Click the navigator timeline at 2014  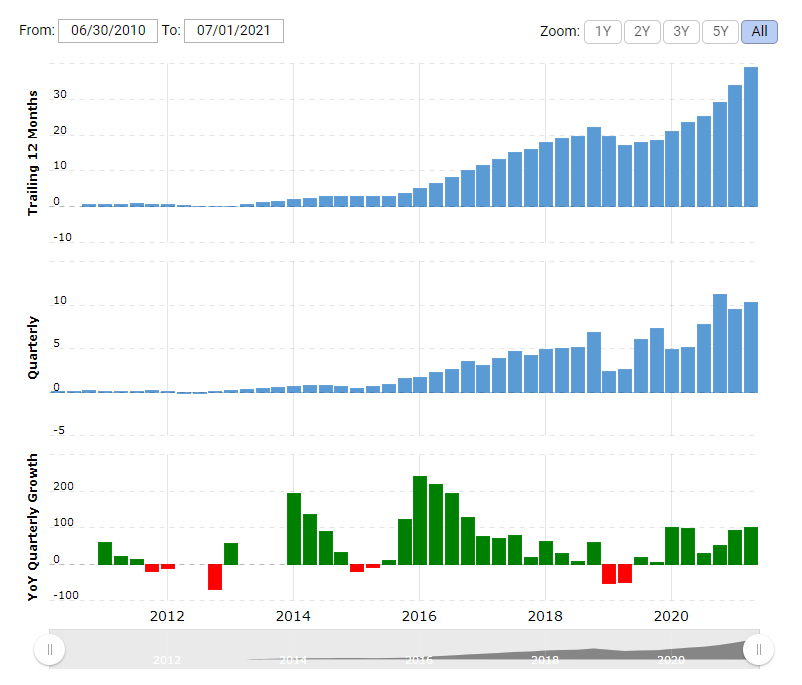[x=293, y=660]
